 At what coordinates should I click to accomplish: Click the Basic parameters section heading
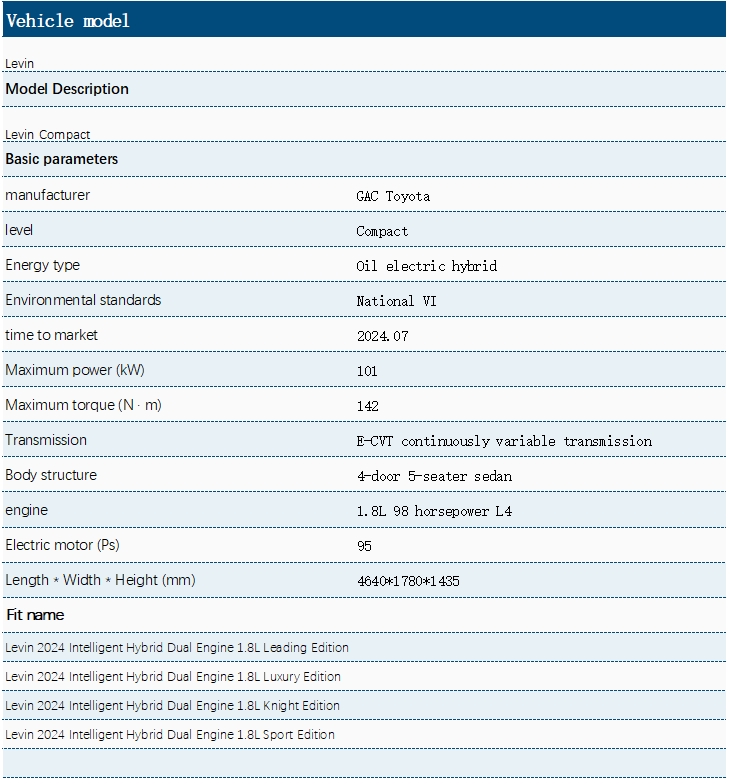[62, 159]
